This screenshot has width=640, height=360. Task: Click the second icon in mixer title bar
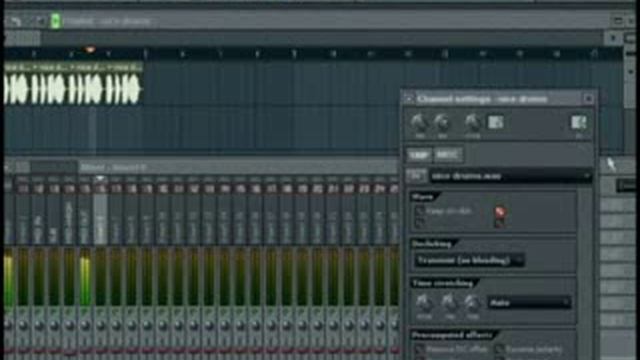point(23,167)
